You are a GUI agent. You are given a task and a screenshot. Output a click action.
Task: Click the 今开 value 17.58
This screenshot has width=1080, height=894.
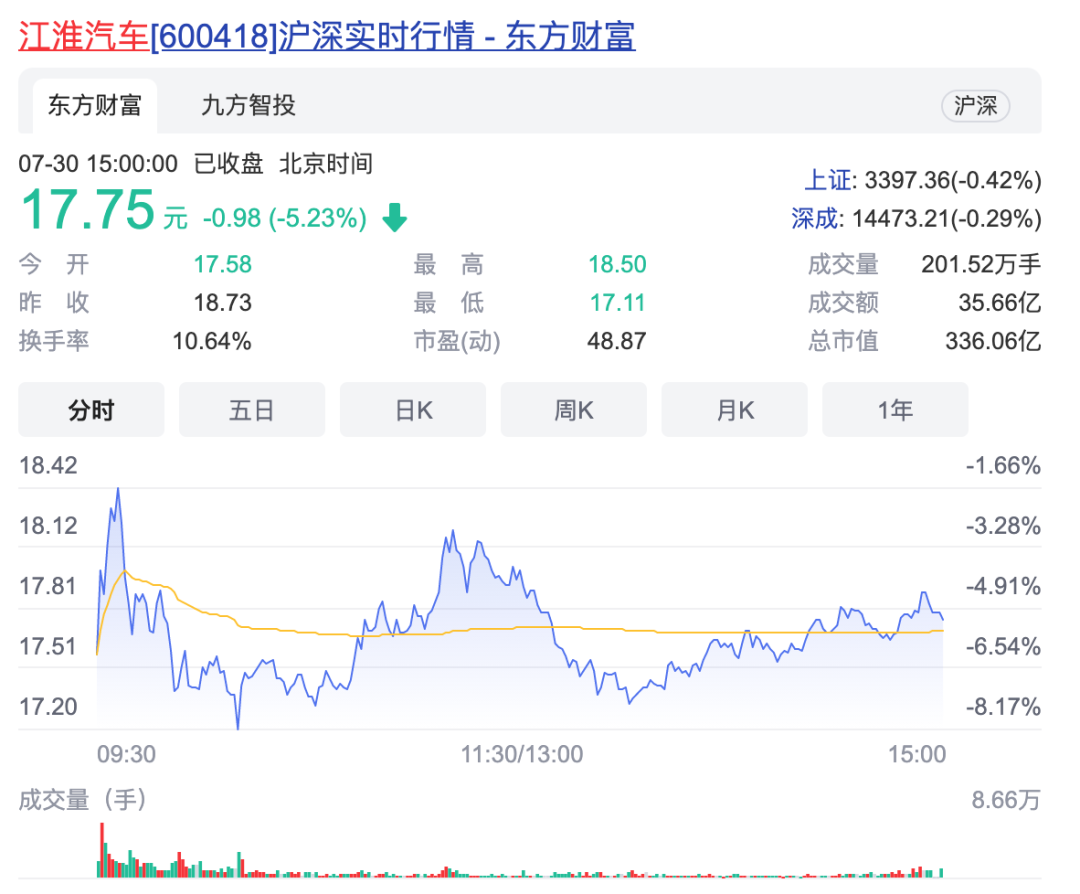coord(222,264)
